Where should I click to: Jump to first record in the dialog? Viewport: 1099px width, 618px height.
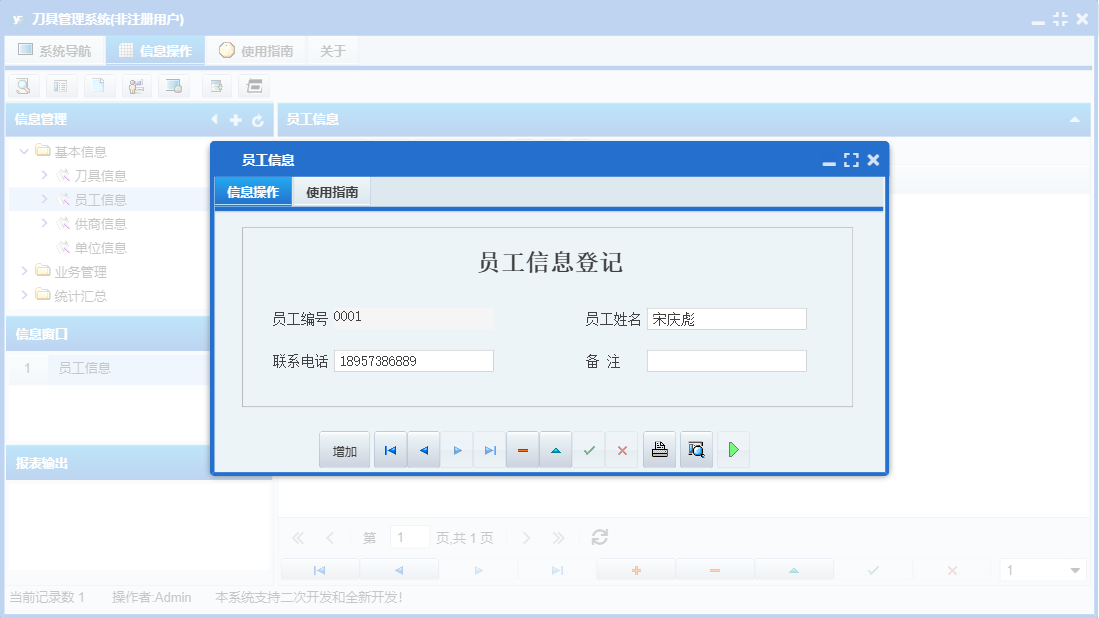tap(390, 449)
